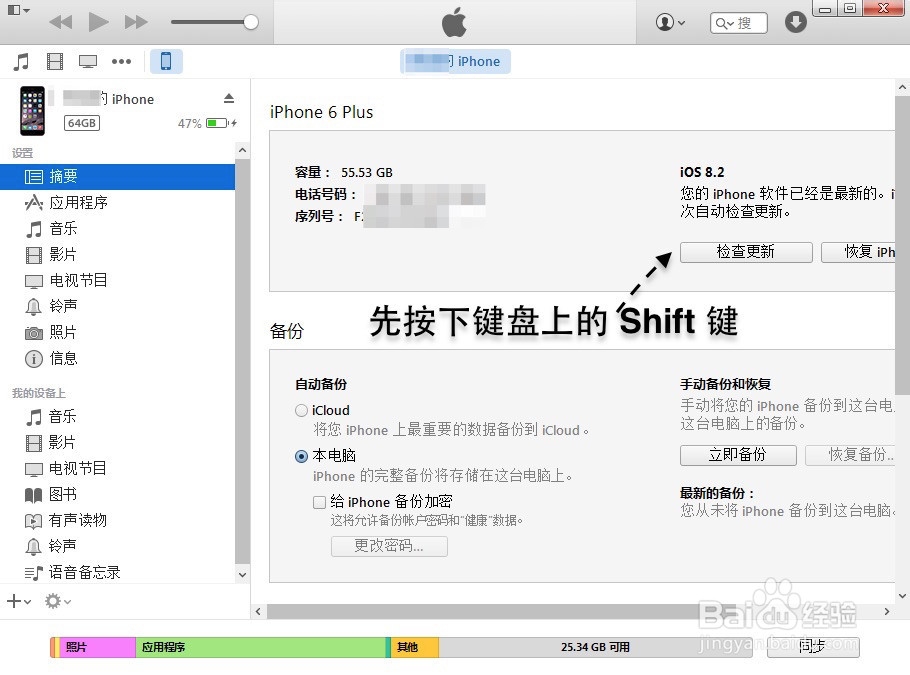Click the 47% battery indicator
The width and height of the screenshot is (910, 675).
click(207, 123)
